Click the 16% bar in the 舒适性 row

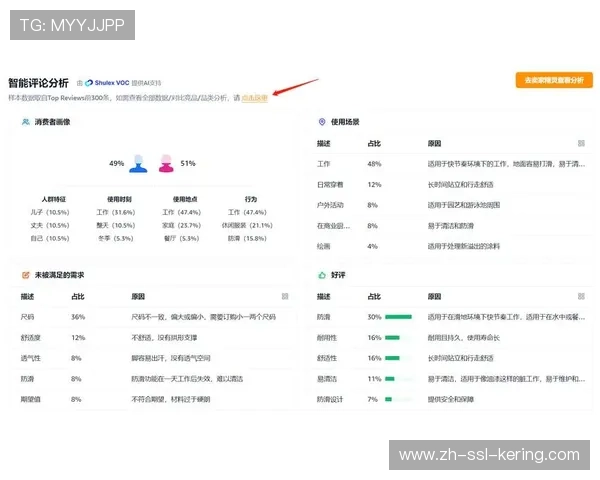(392, 358)
